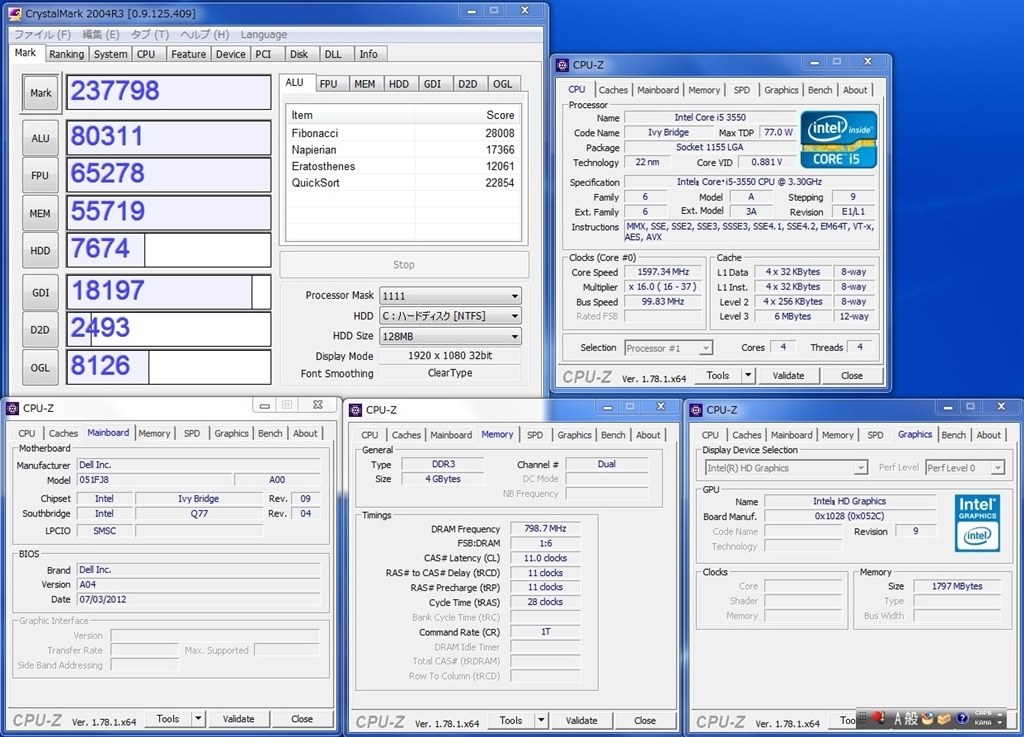Open the Processor #1 Selection dropdown

(x=669, y=349)
